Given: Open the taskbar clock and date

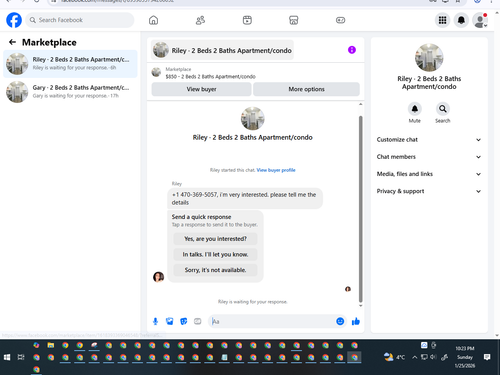Looking at the screenshot, I should tap(465, 357).
